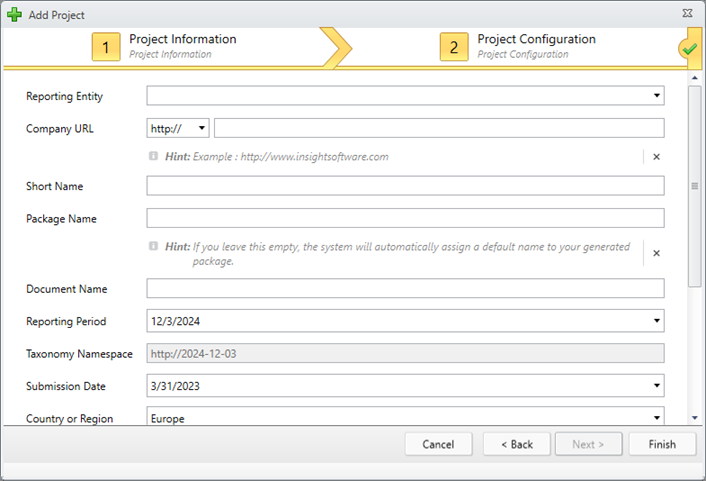The height and width of the screenshot is (481, 706).
Task: Click the green plus Add Project icon
Action: (x=14, y=14)
